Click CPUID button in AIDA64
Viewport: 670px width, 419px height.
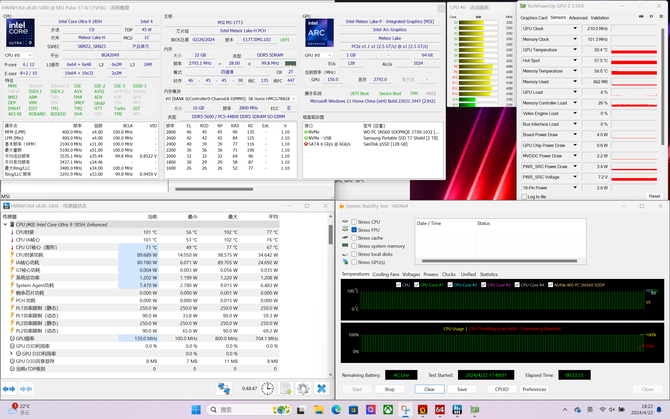point(501,389)
